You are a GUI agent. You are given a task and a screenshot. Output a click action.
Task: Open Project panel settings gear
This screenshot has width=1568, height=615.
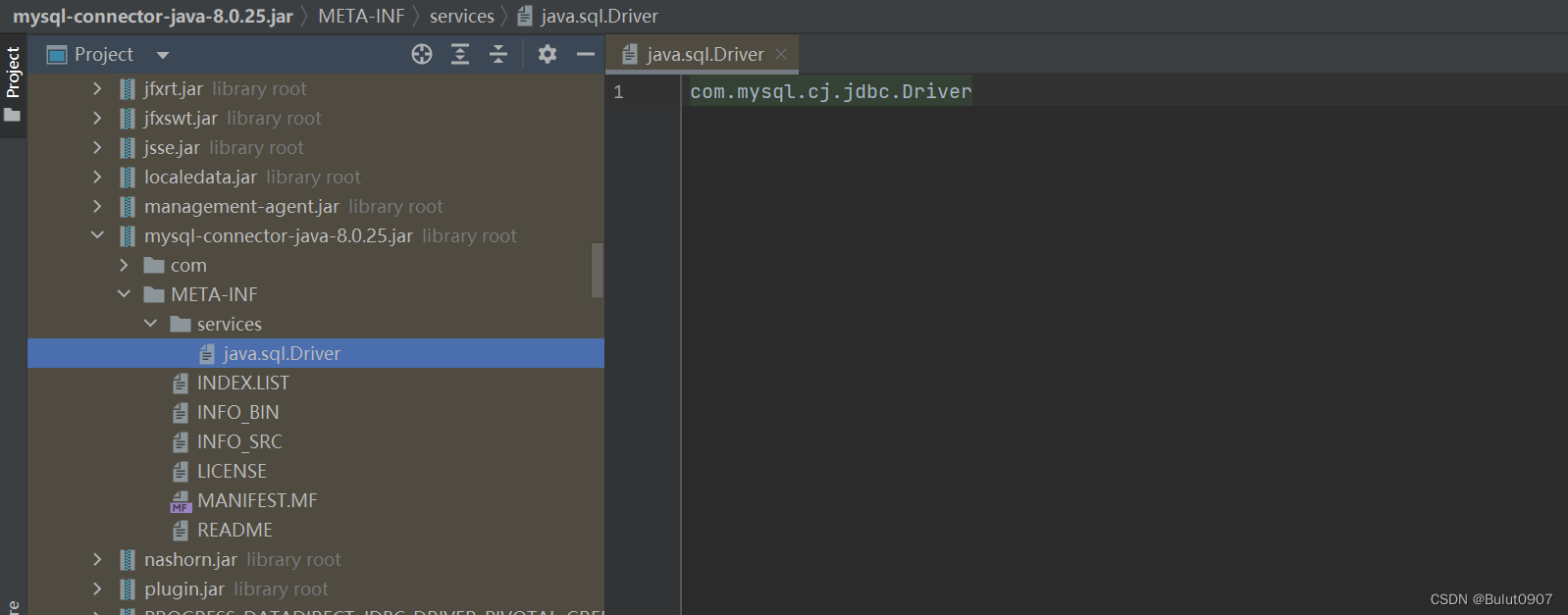coord(548,54)
